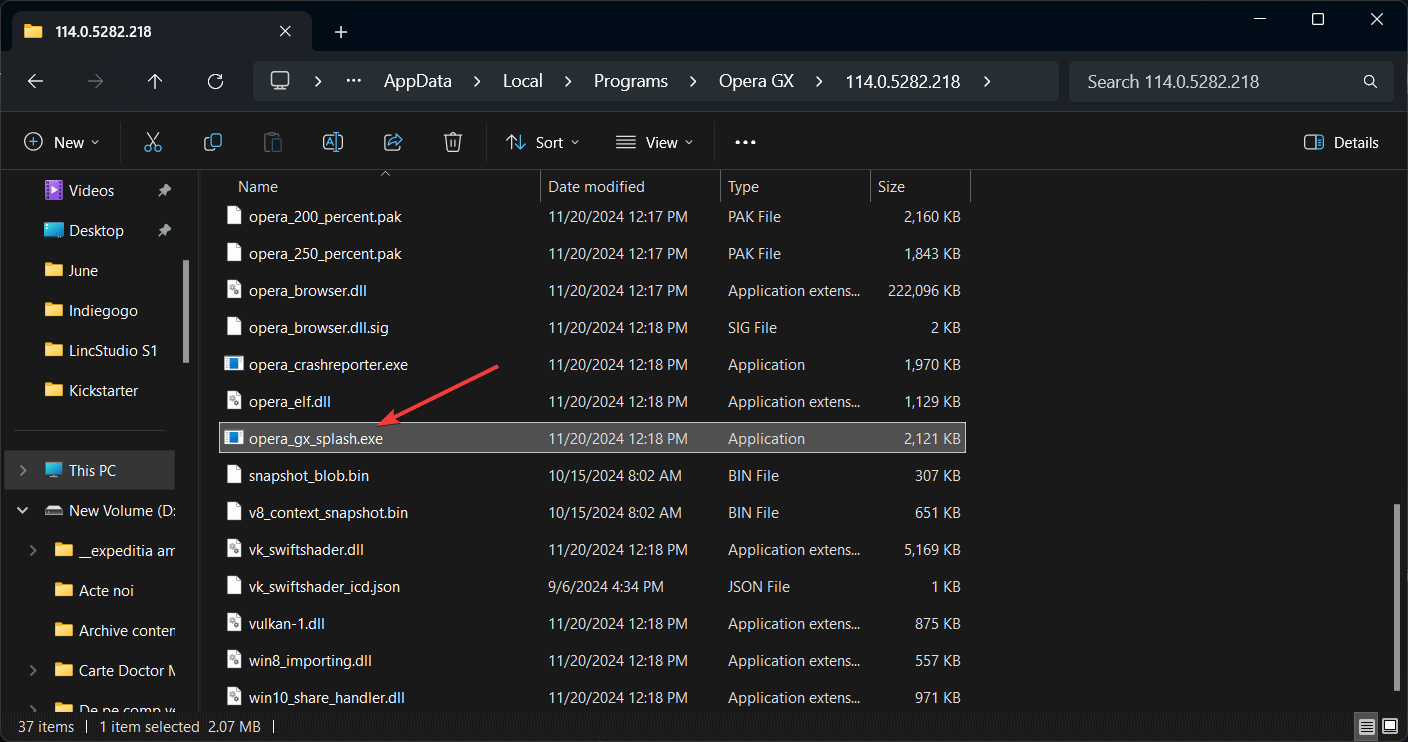
Task: Select opera_250_percent.pak file
Action: point(592,253)
